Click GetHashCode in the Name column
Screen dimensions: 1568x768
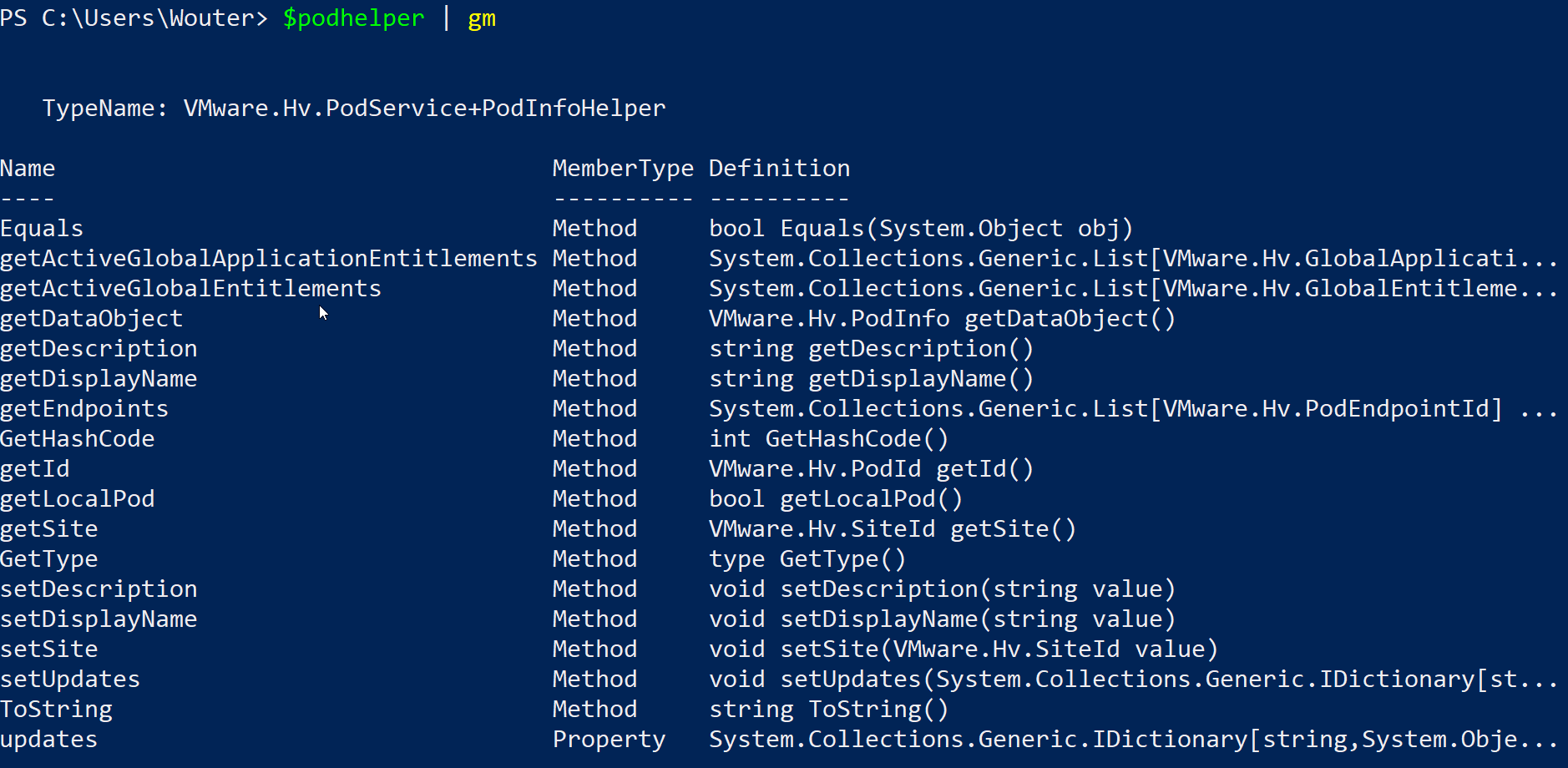tap(78, 439)
